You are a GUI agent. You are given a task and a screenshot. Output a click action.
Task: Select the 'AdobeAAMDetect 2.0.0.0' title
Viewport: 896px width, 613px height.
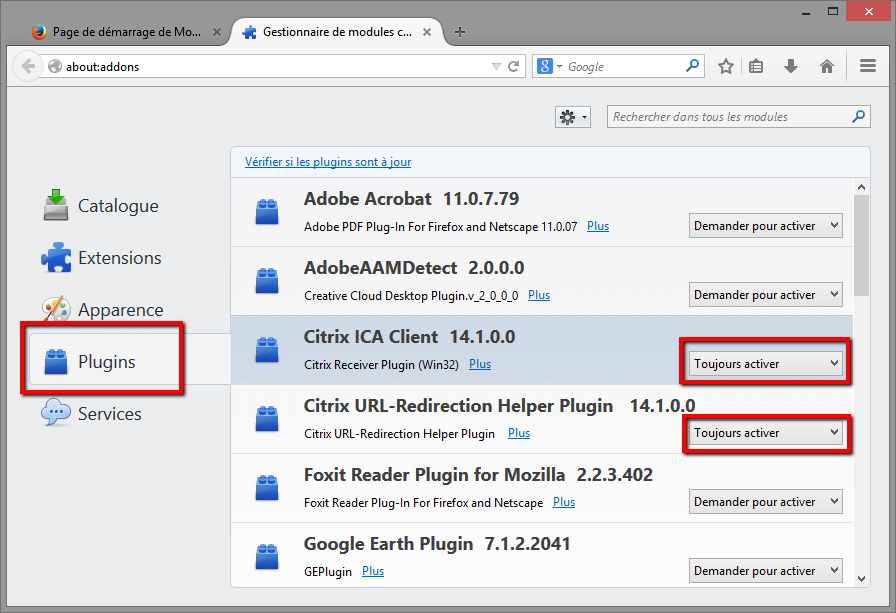coord(414,268)
